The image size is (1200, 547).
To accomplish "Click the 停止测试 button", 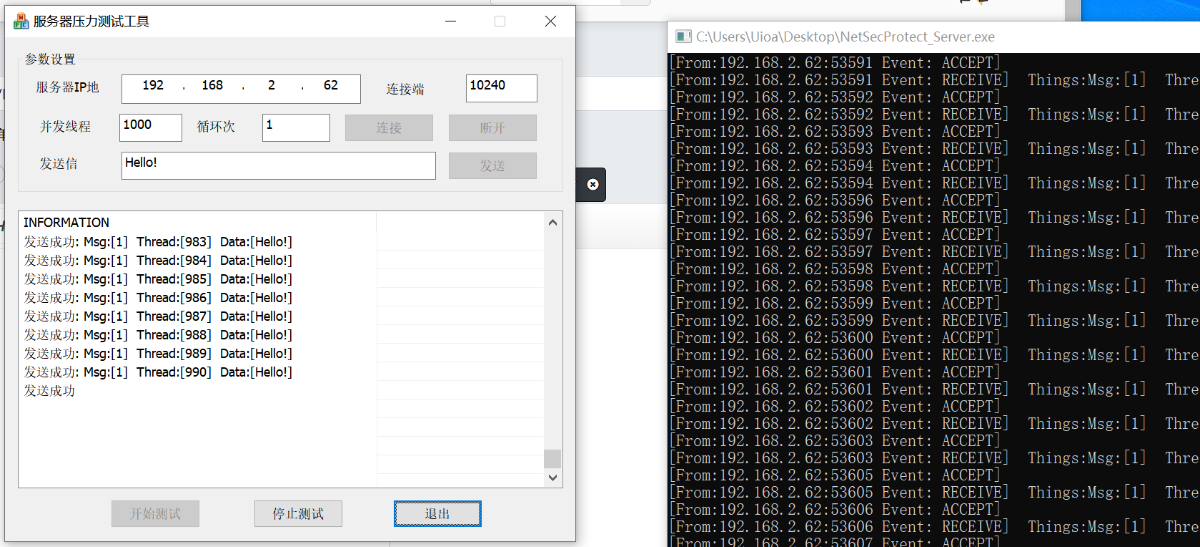I will pyautogui.click(x=298, y=514).
